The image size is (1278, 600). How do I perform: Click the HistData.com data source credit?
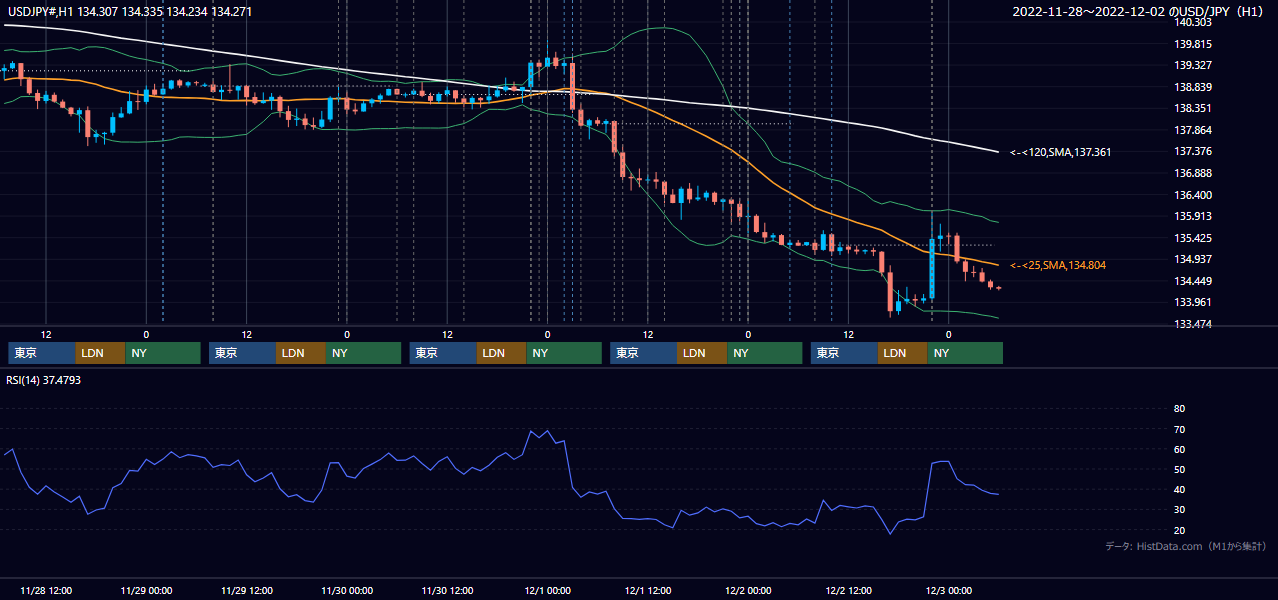[1186, 547]
